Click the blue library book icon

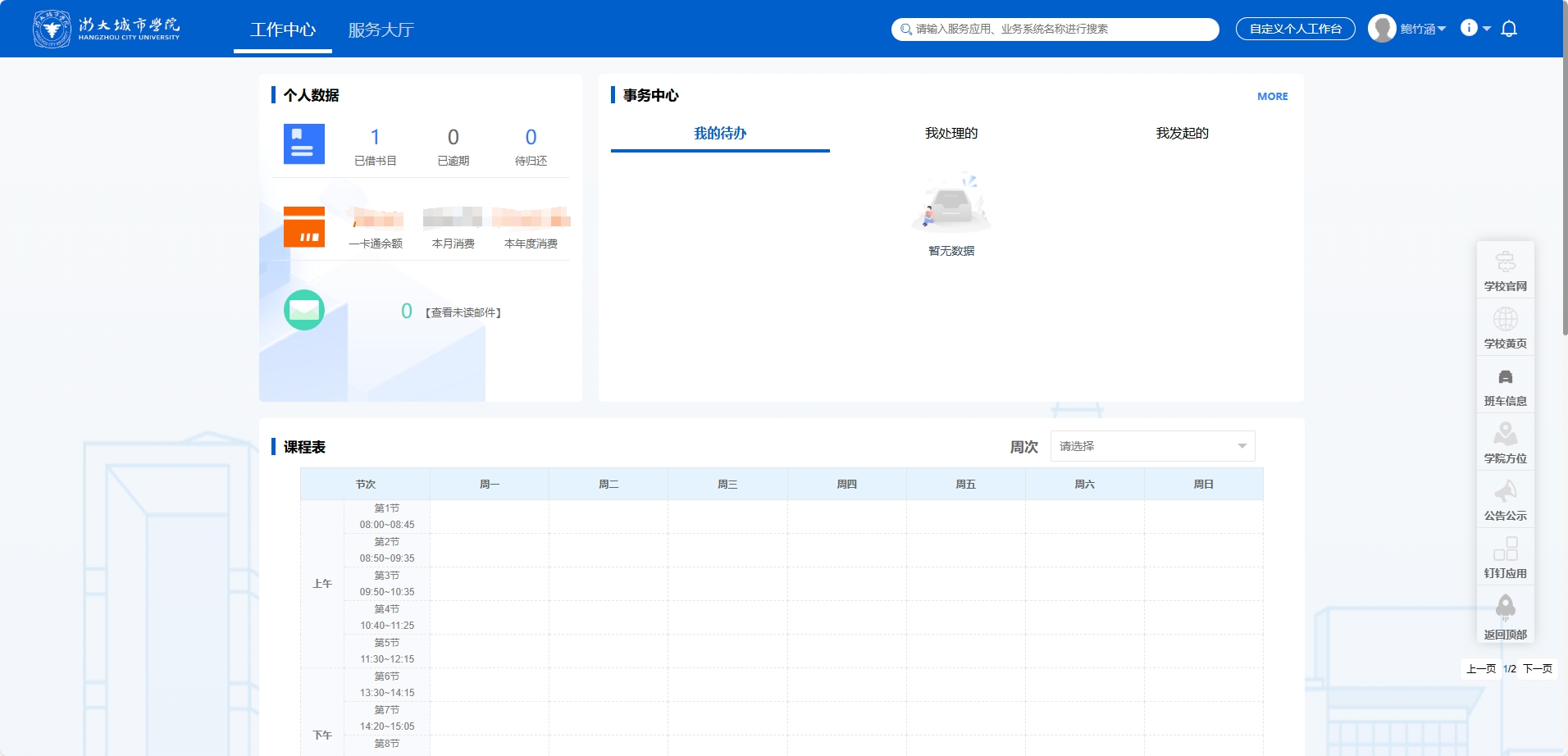click(304, 144)
